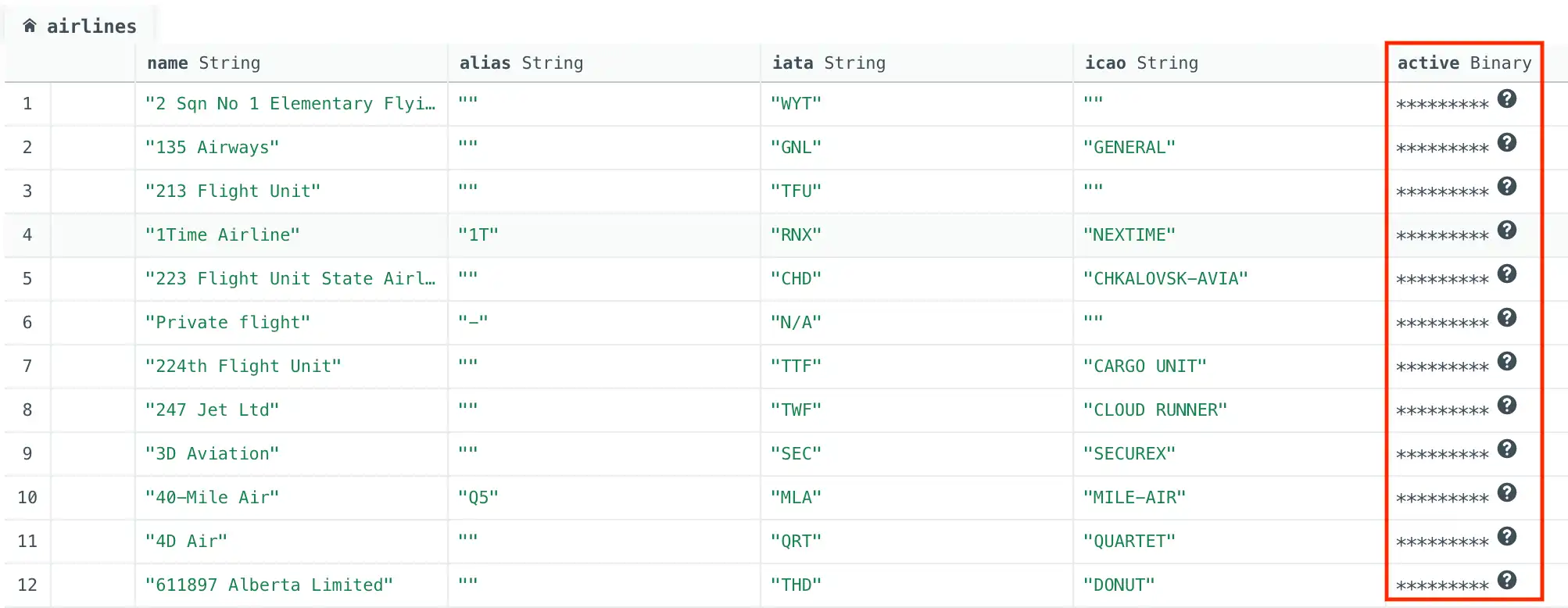Click the "TTF" iata cell
The width and height of the screenshot is (1568, 608).
[x=796, y=367]
